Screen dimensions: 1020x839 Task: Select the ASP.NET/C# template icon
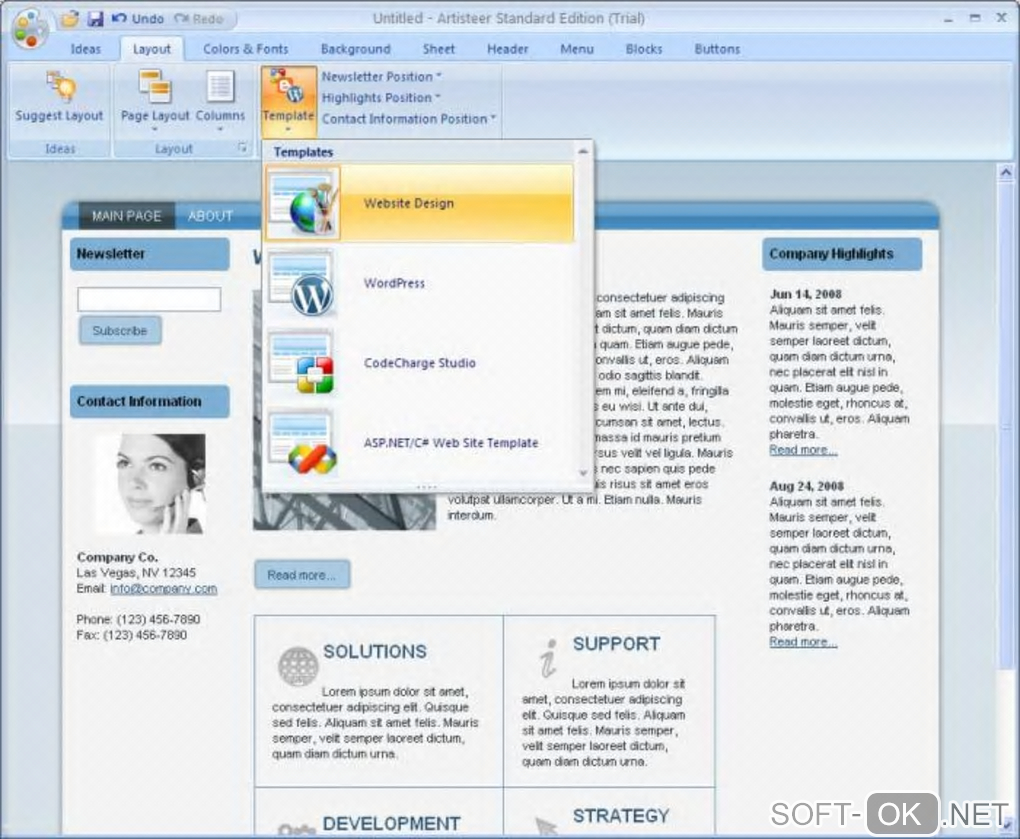pos(303,443)
